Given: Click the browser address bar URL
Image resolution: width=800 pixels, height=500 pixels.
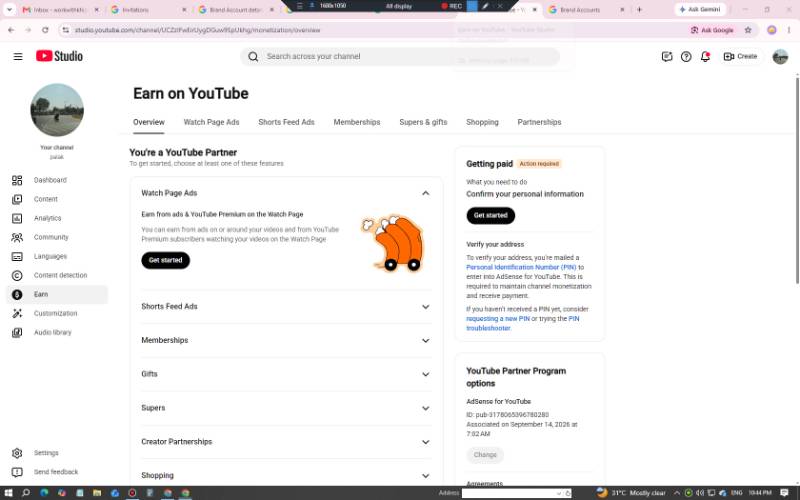Looking at the screenshot, I should tap(197, 30).
